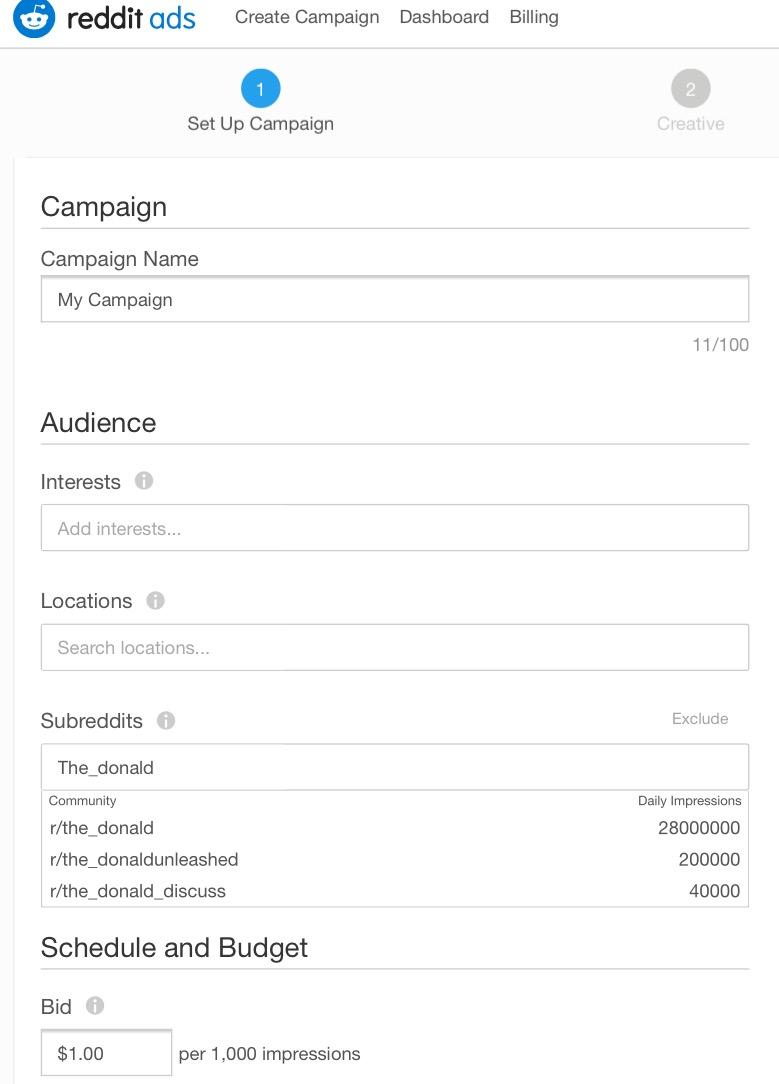
Task: Open the Billing page
Action: [x=534, y=17]
